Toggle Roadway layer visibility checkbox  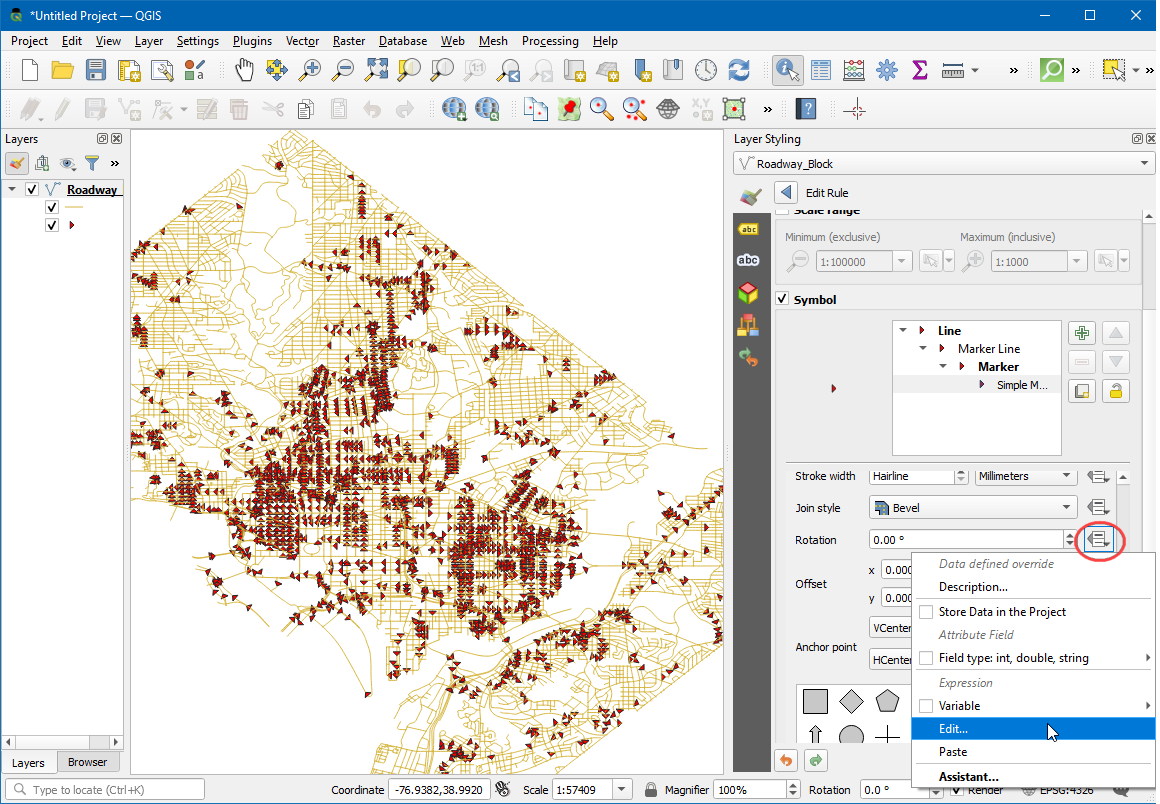[32, 189]
